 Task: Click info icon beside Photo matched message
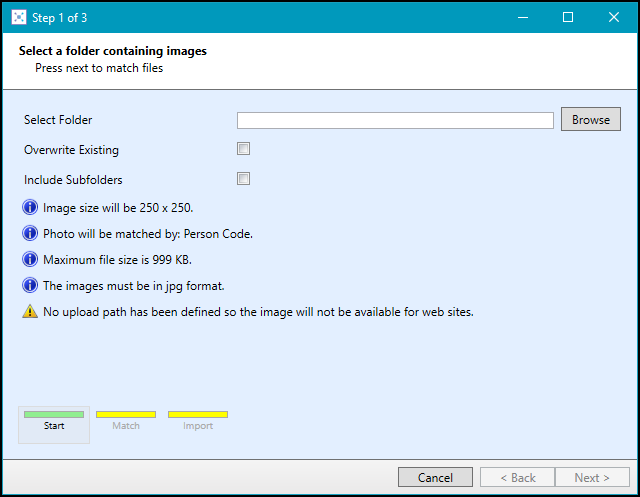[30, 233]
